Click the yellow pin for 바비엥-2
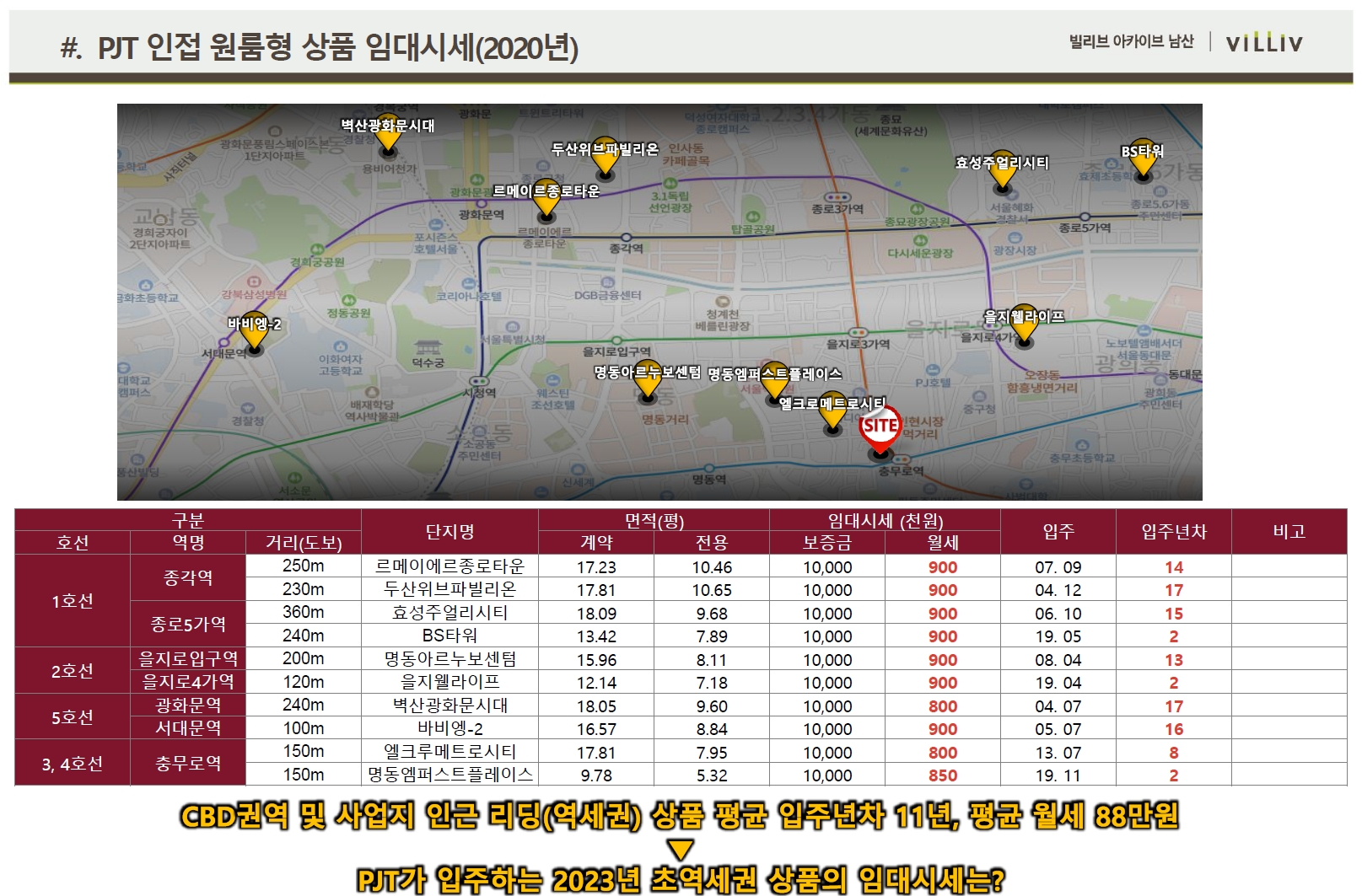 point(255,334)
